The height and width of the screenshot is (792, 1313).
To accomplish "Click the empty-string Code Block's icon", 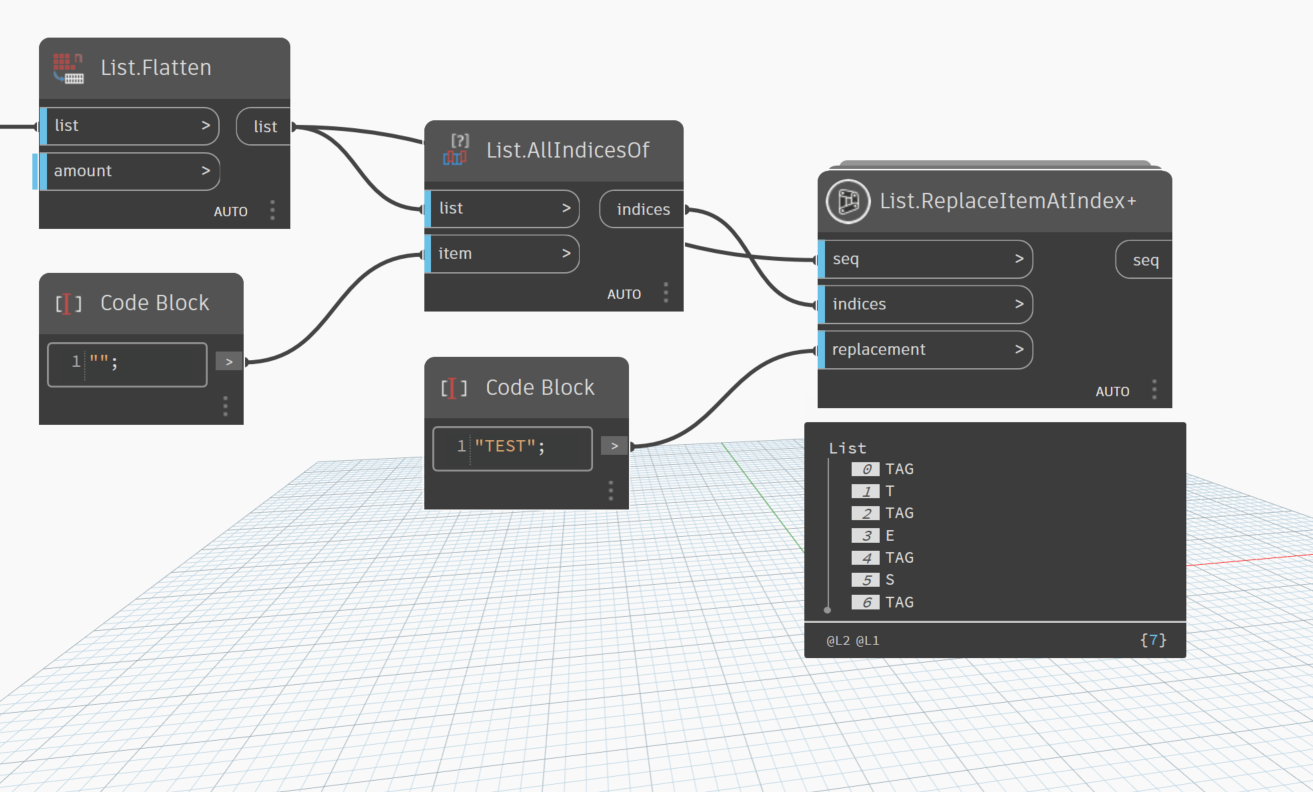I will [67, 302].
